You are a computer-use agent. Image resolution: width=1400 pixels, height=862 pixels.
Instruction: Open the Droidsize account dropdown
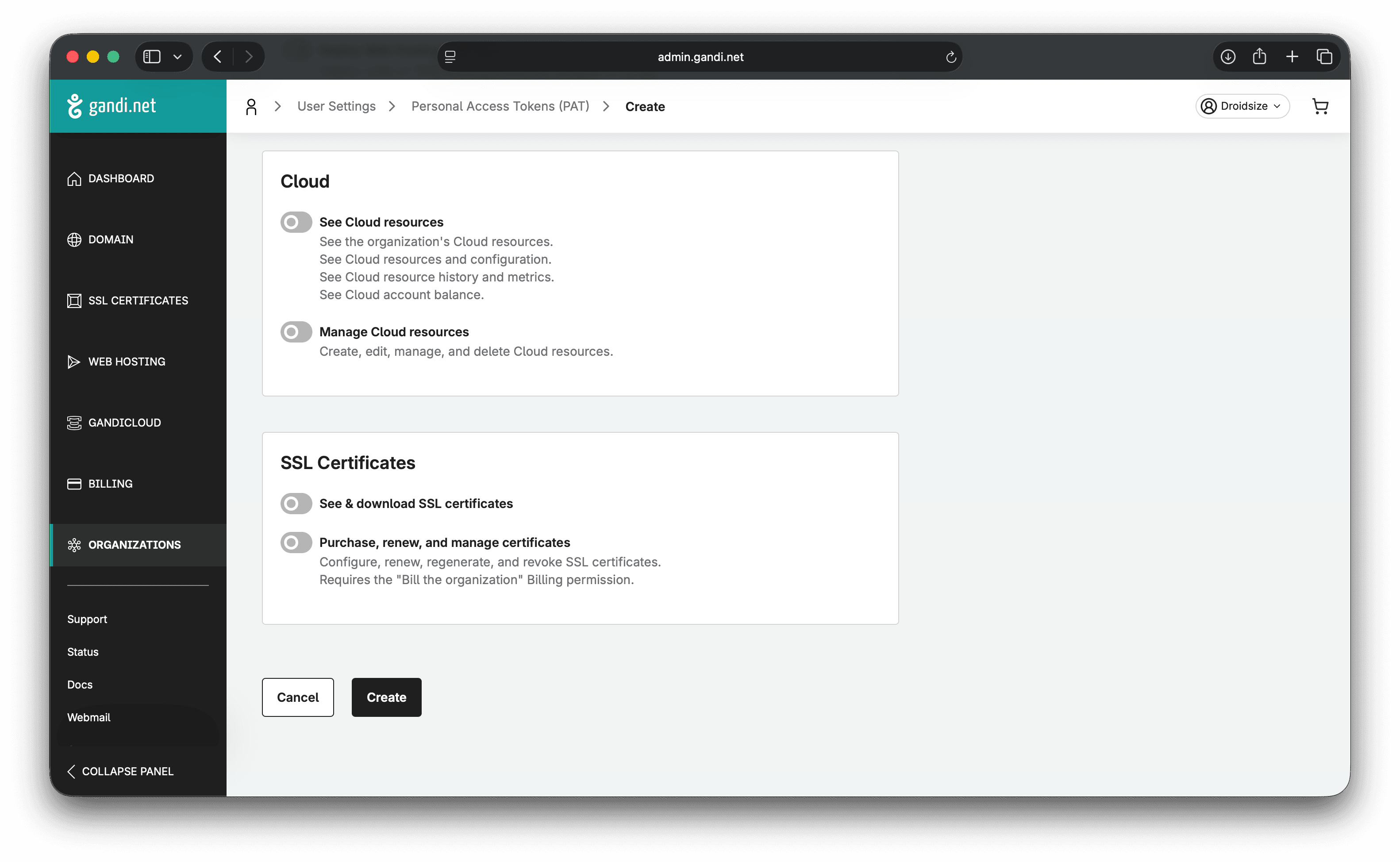coord(1242,106)
